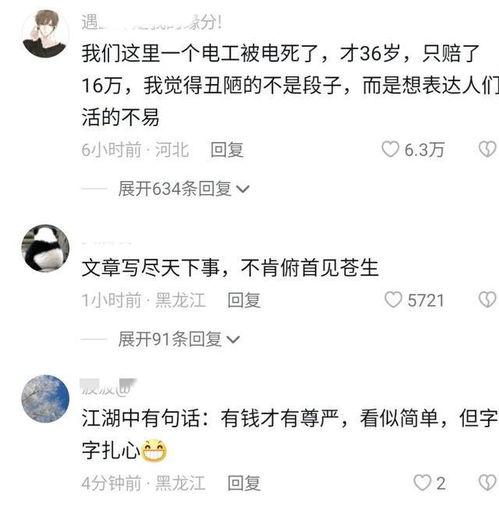Image resolution: width=499 pixels, height=510 pixels.
Task: Dislike the 文章写尽天下事 comment
Action: (x=487, y=300)
